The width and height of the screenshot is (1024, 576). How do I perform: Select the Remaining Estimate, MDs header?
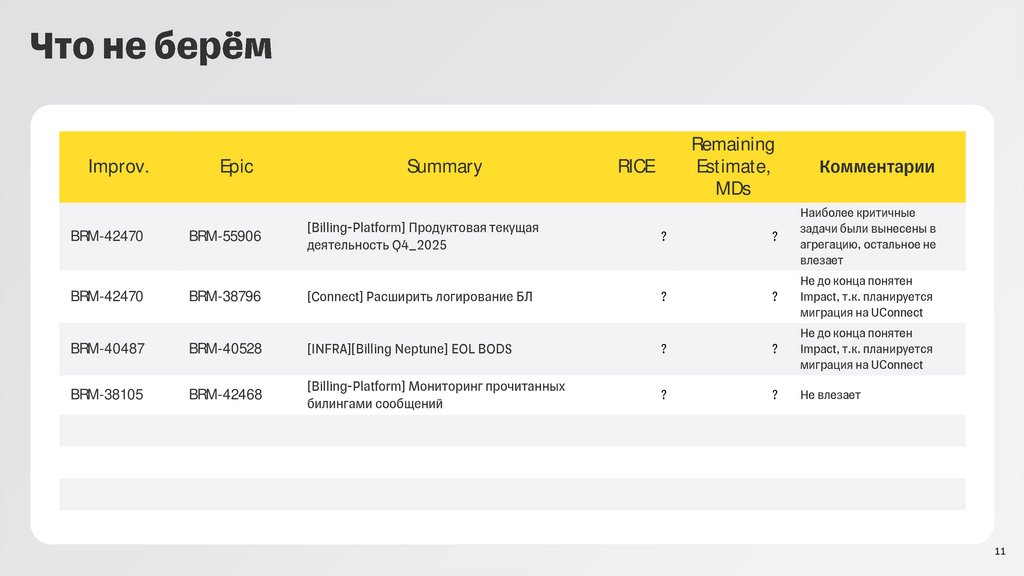click(733, 166)
